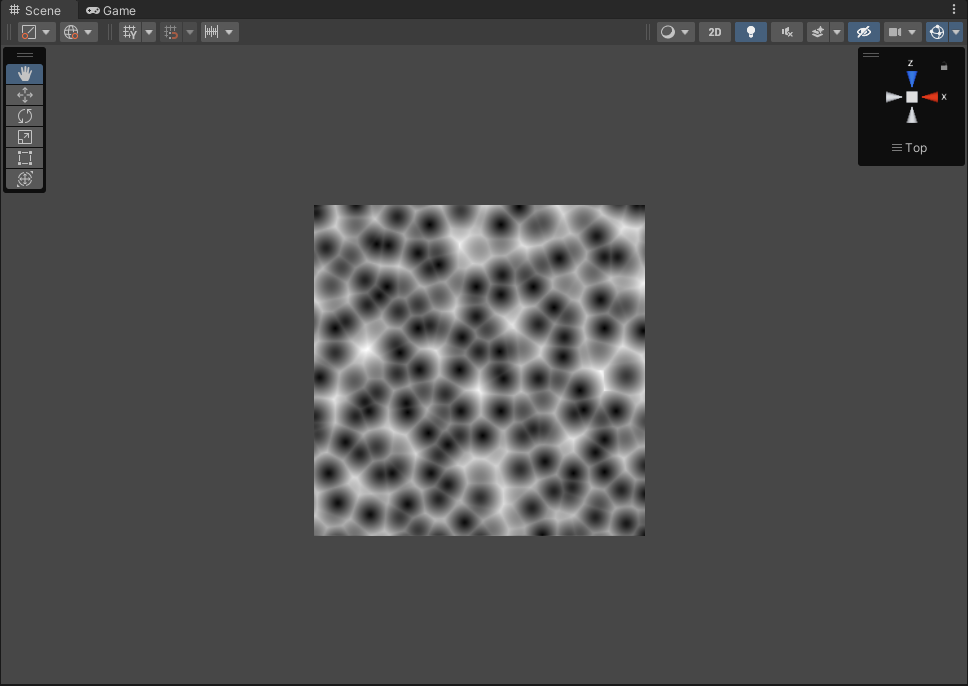Open the scene effects dropdown arrow

pyautogui.click(x=838, y=31)
